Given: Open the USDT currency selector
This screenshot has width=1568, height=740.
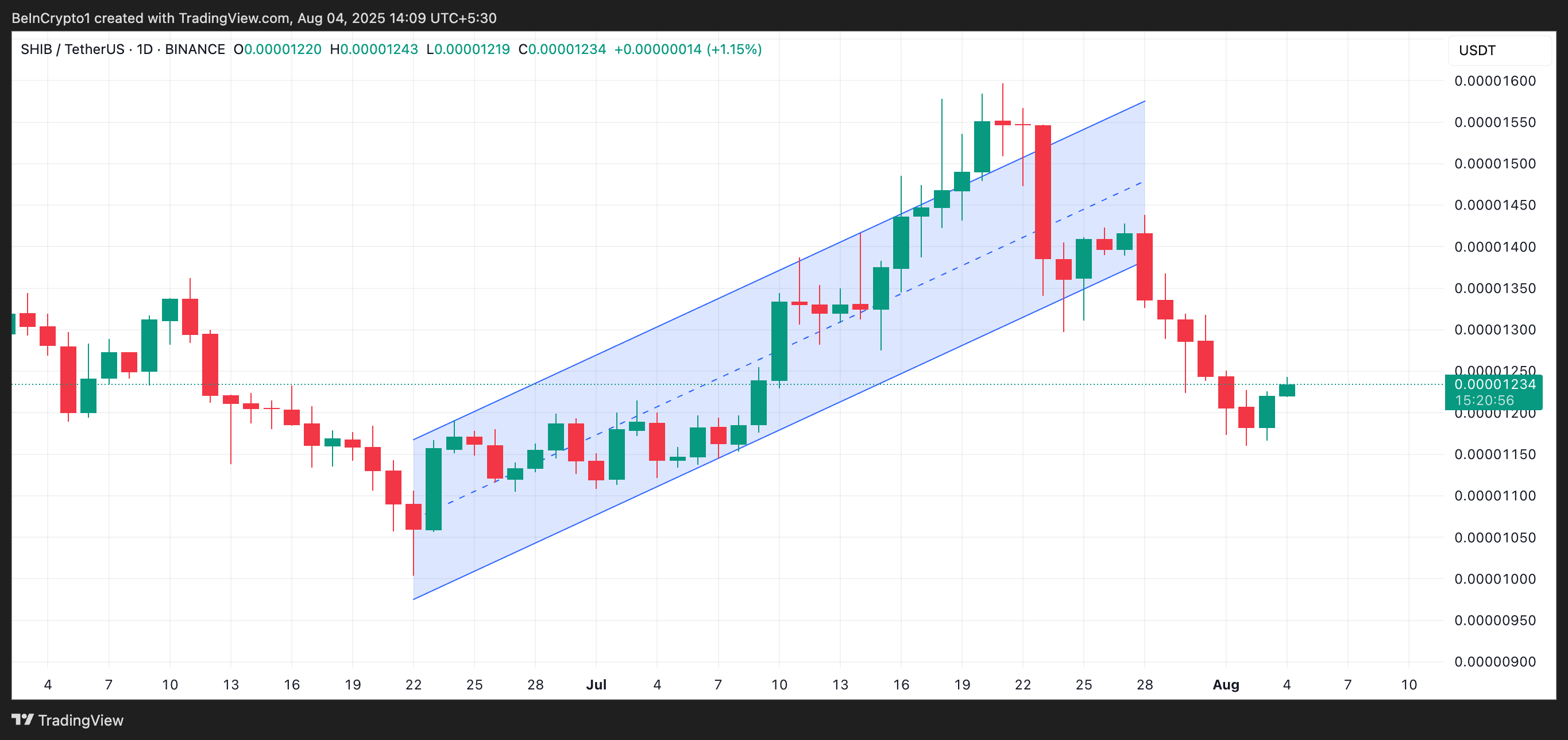Looking at the screenshot, I should coord(1477,51).
